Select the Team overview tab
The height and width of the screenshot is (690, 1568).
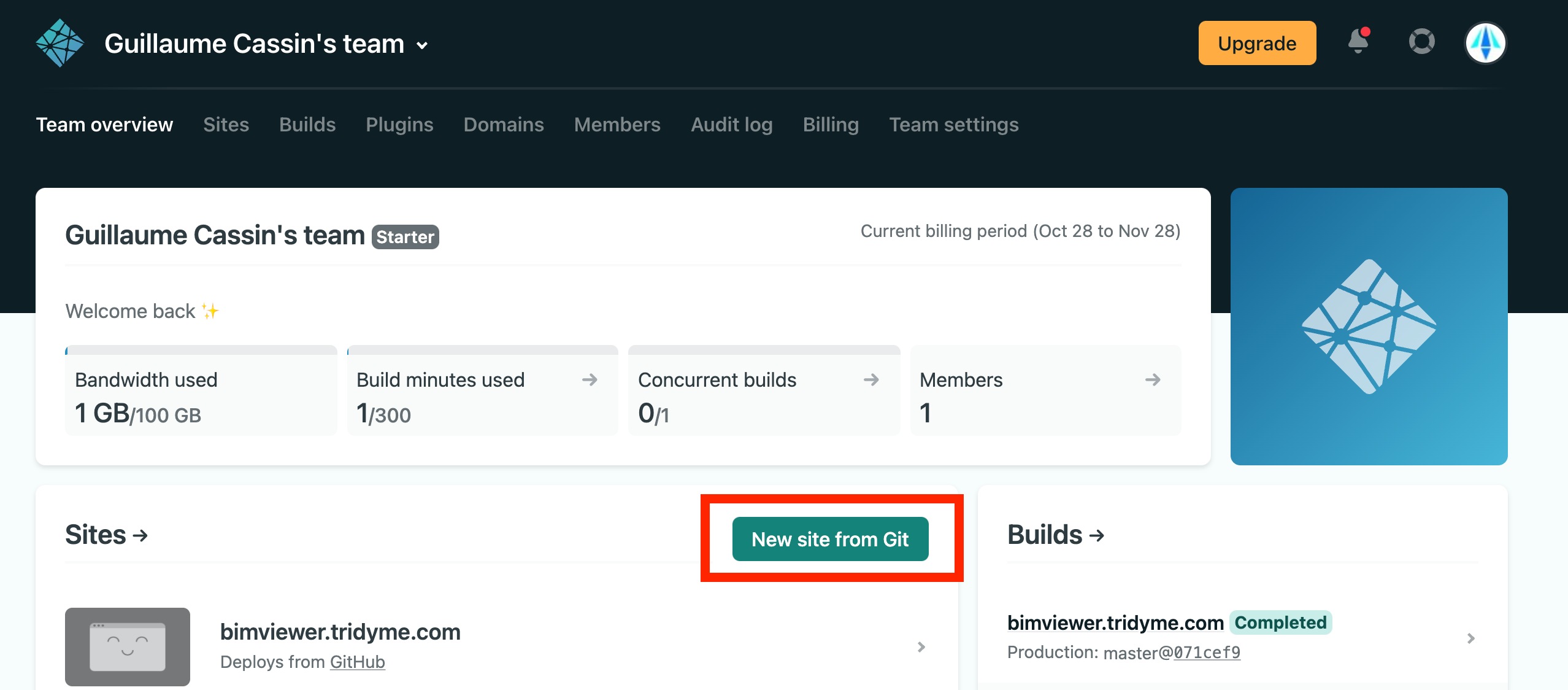(104, 125)
